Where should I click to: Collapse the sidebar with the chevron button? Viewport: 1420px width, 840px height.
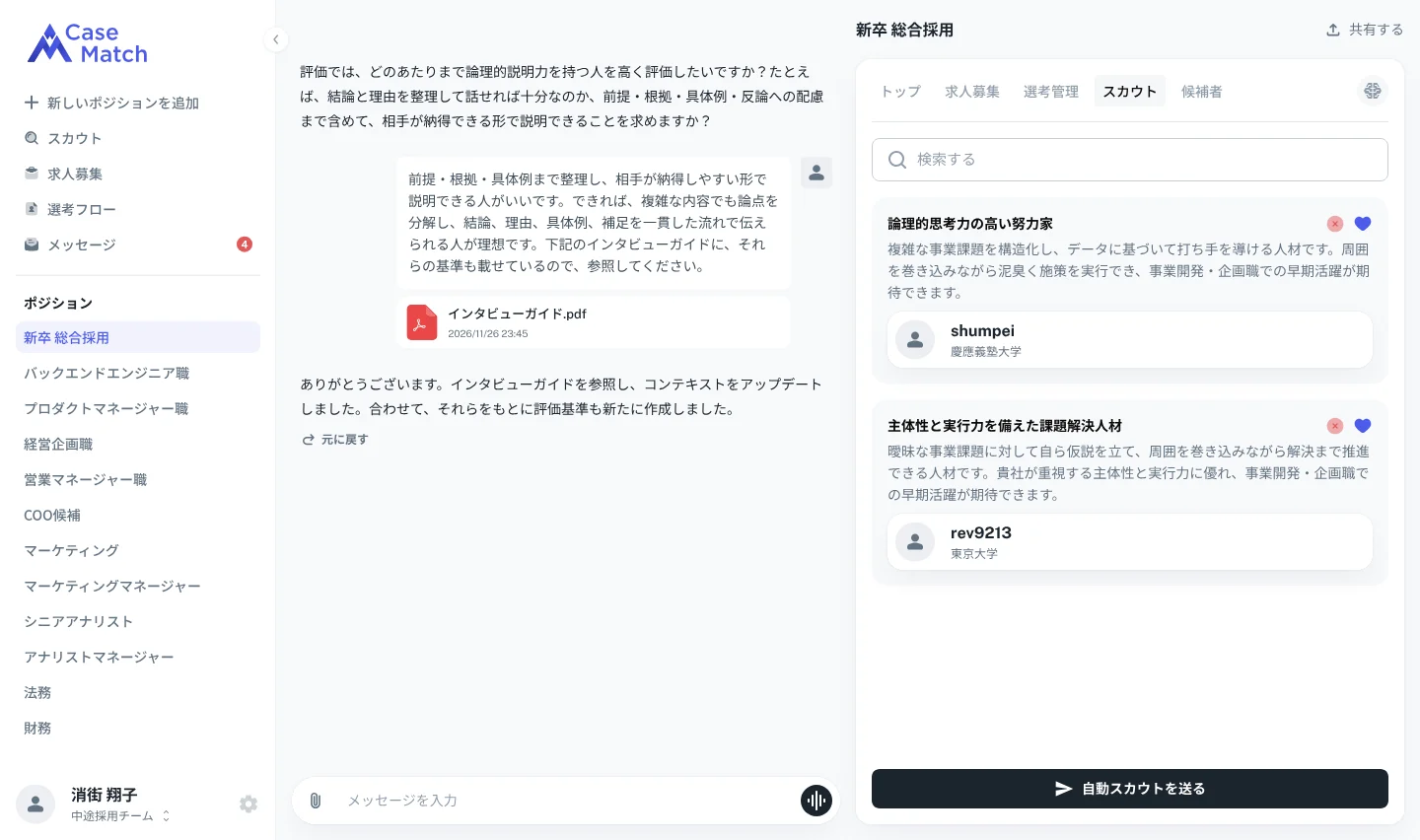(276, 39)
